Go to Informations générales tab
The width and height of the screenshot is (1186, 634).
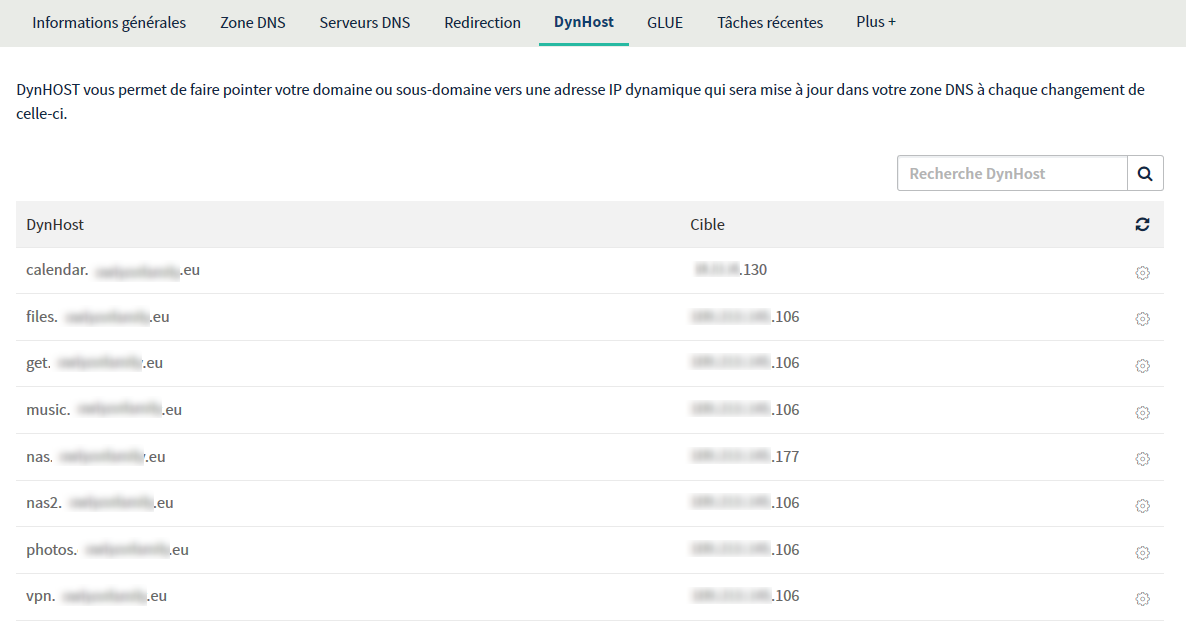click(x=109, y=22)
